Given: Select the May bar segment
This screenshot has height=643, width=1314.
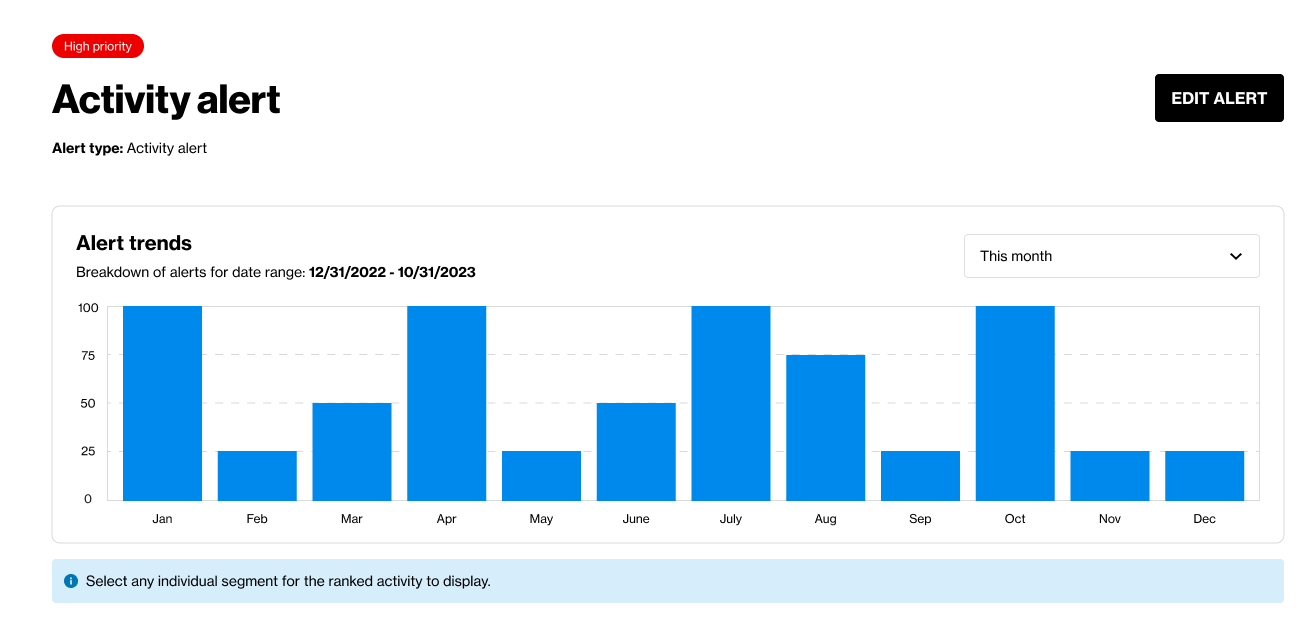Looking at the screenshot, I should (x=541, y=475).
